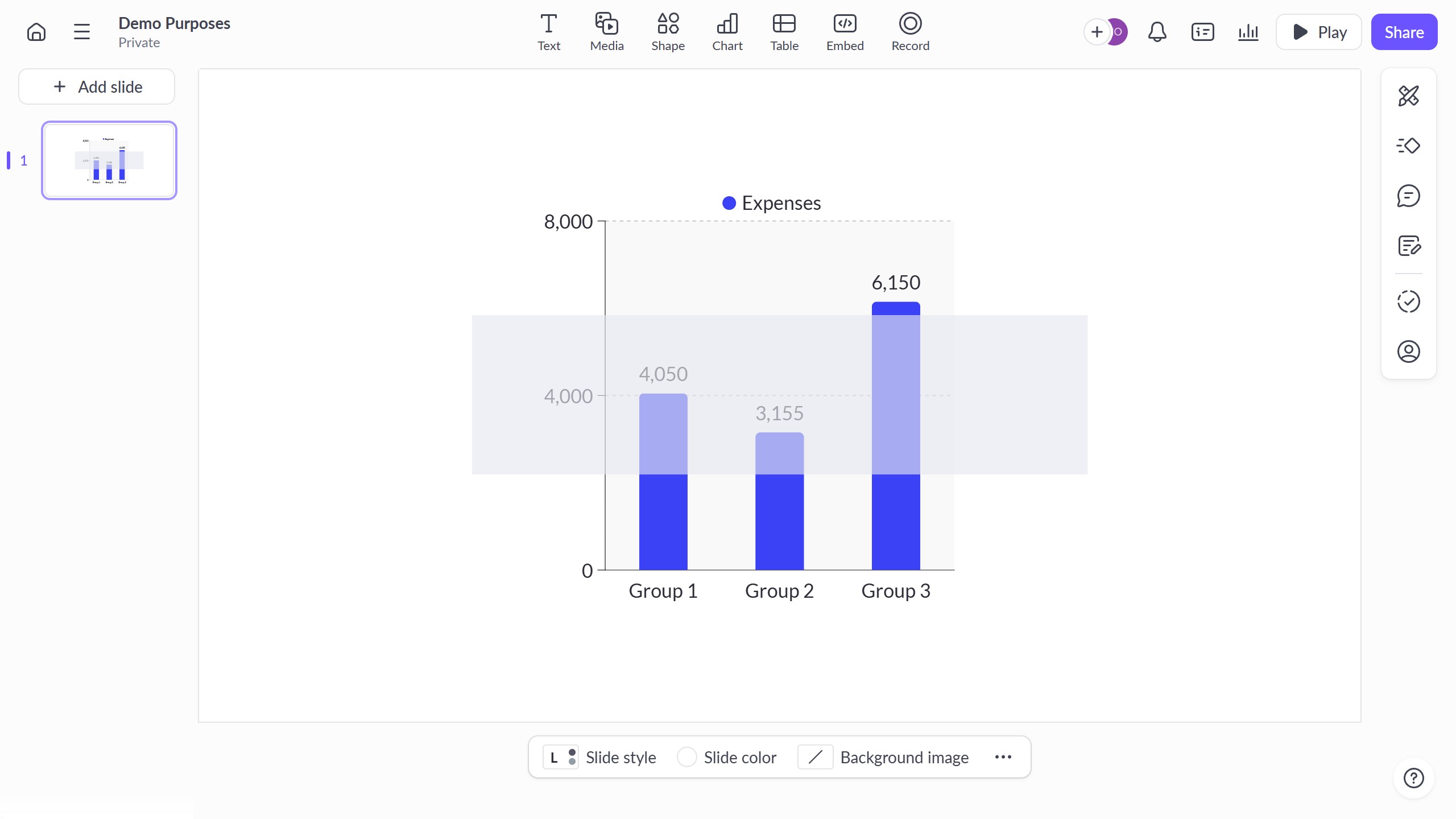Open the hamburger menu

(82, 32)
